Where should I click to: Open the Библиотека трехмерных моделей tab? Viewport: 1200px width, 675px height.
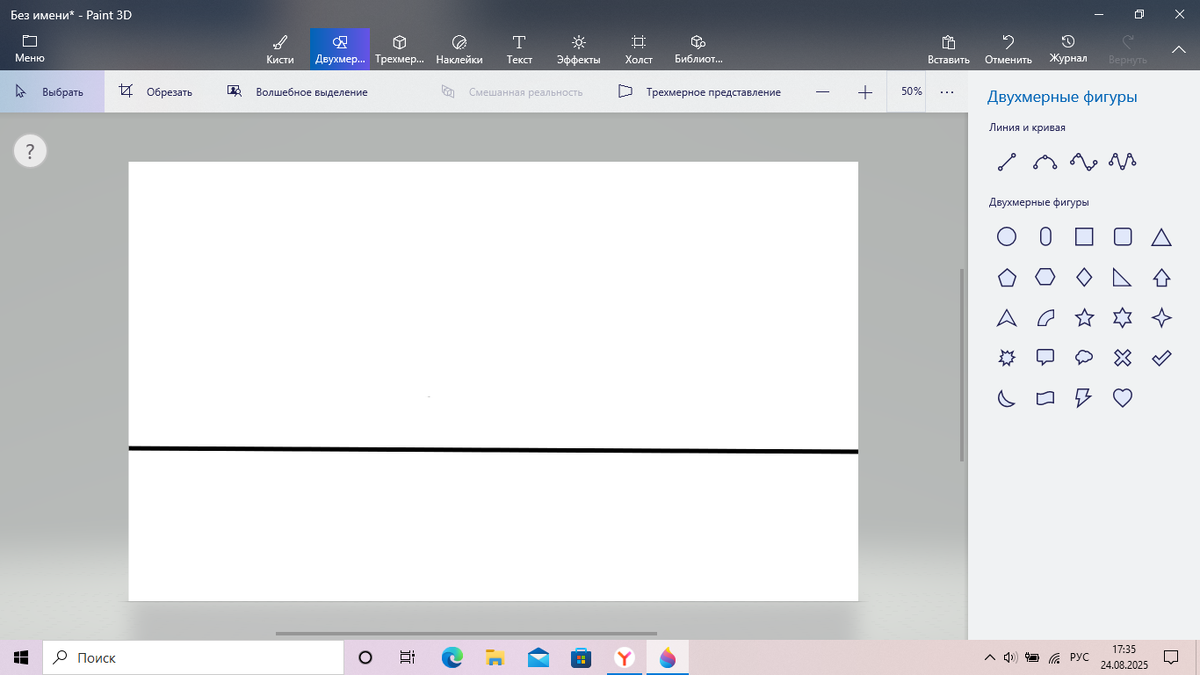tap(698, 49)
